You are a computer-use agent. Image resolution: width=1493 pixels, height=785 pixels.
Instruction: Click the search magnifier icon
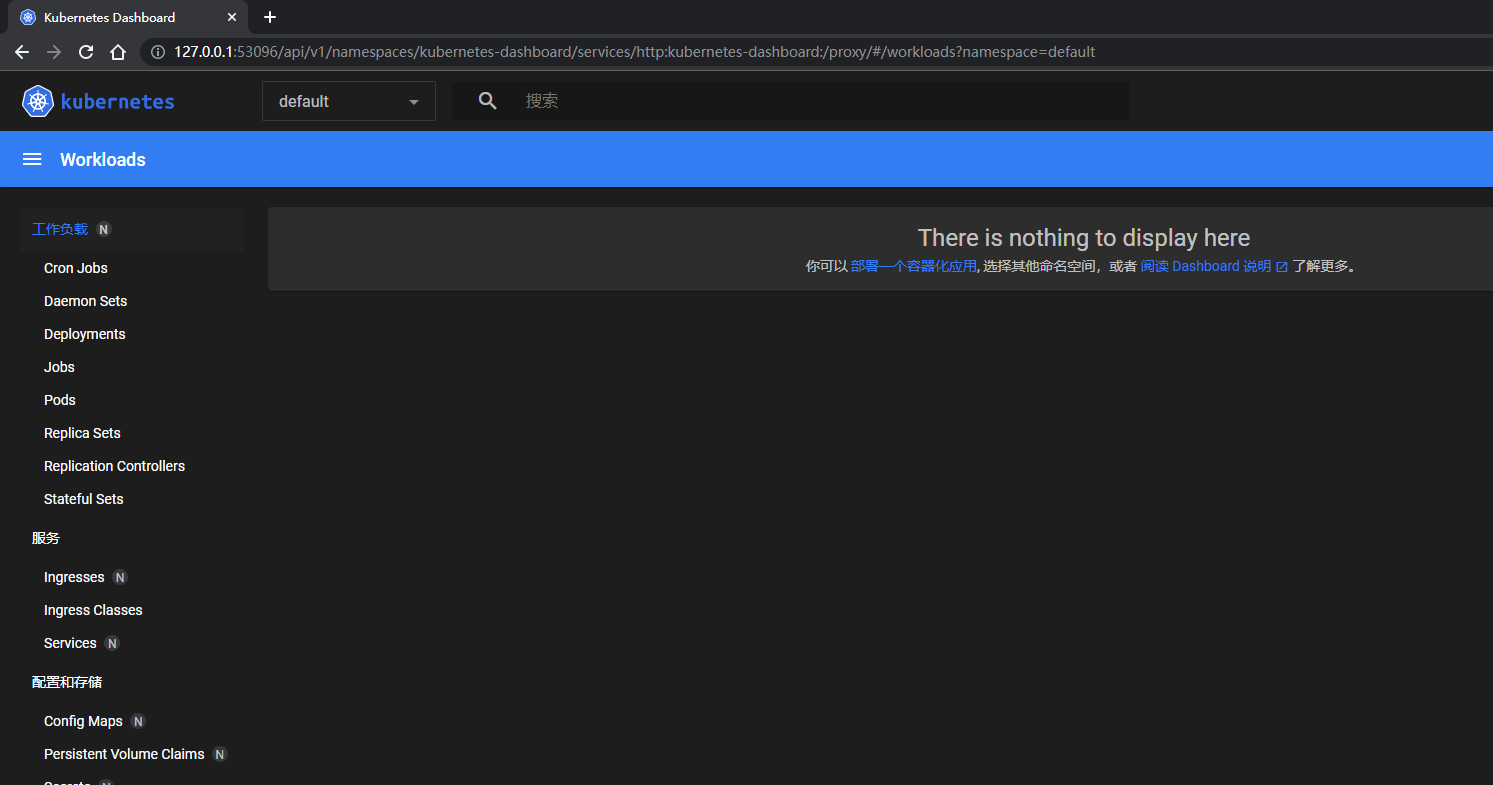[x=487, y=101]
